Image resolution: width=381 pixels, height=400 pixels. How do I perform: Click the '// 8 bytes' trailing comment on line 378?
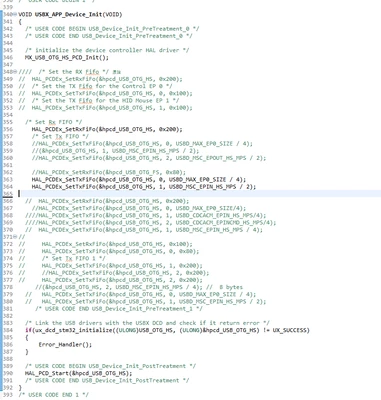click(x=224, y=287)
